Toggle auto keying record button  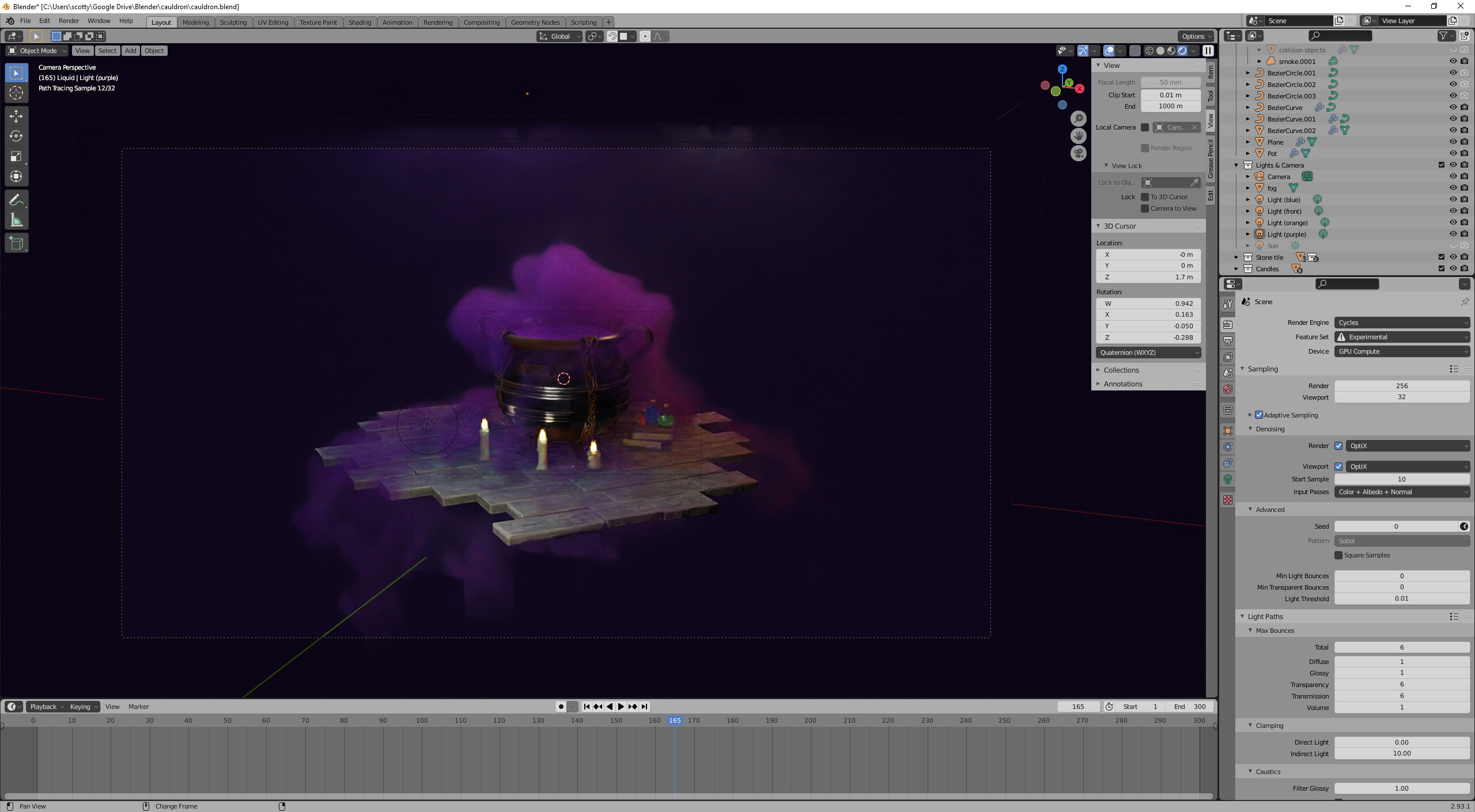pyautogui.click(x=561, y=707)
